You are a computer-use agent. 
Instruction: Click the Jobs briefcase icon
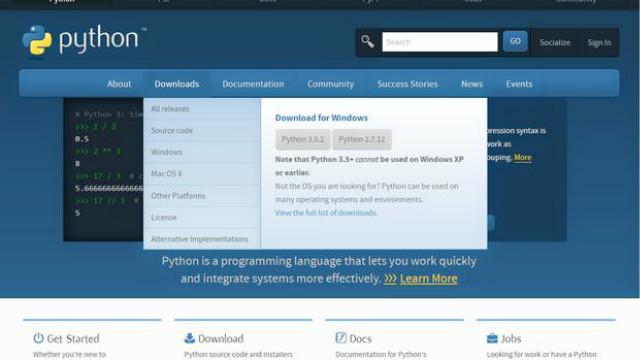click(x=492, y=338)
